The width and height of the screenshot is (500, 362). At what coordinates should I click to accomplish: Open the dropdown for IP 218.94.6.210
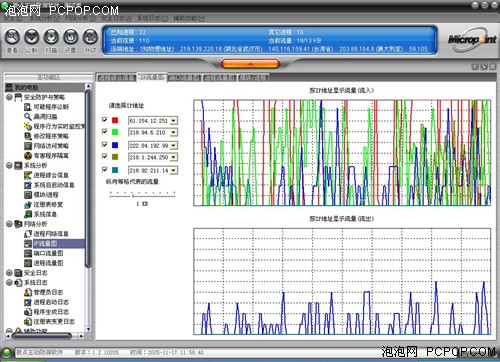174,133
